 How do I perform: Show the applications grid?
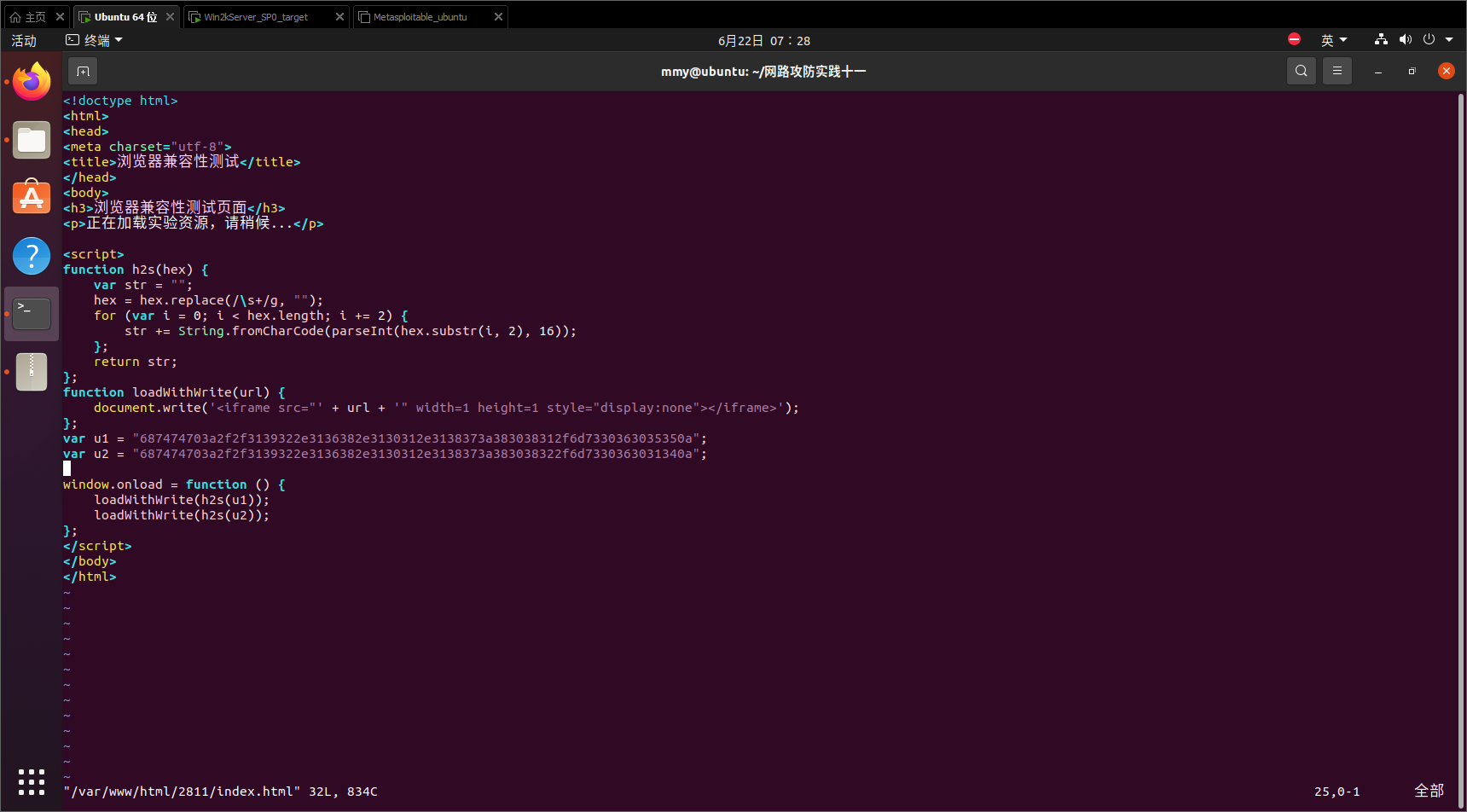pyautogui.click(x=32, y=781)
